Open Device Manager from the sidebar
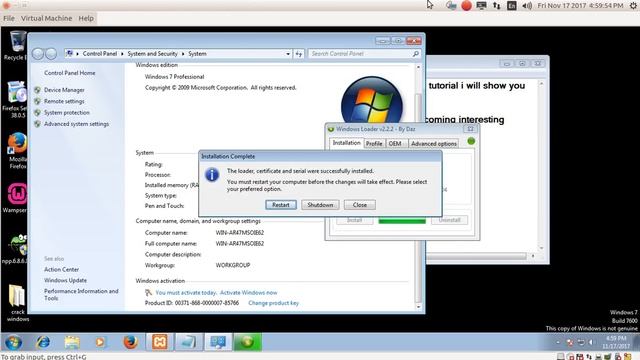 tap(64, 90)
